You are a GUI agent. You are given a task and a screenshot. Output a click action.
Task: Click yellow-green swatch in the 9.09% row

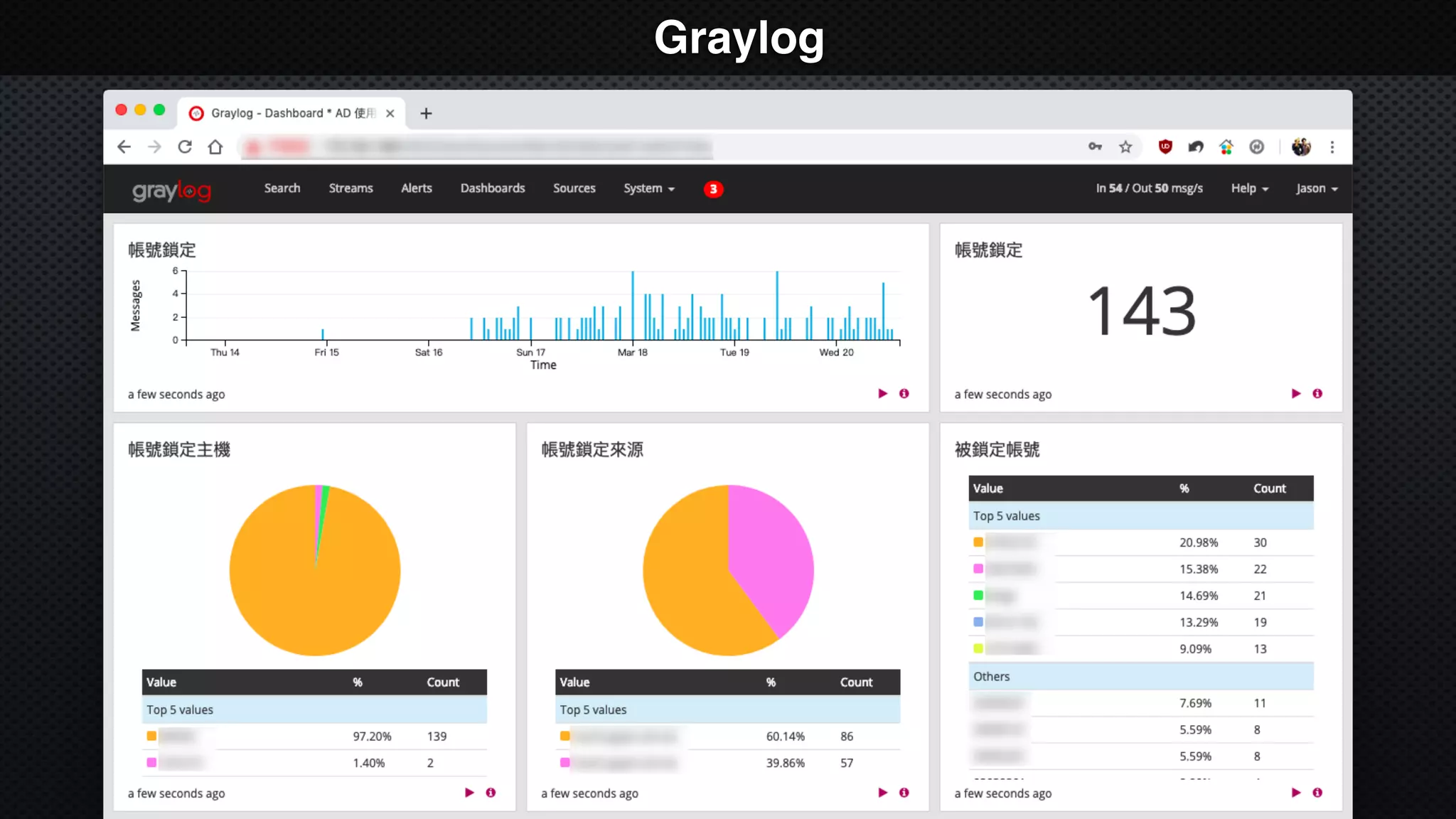coord(978,648)
